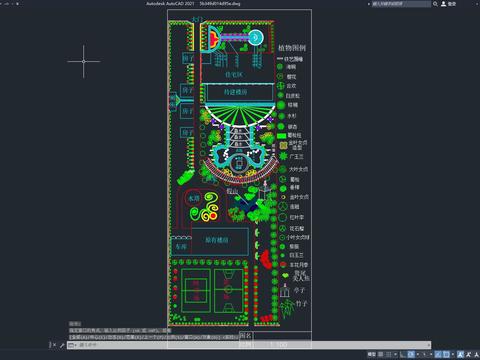Toggle object snap tracking icon
This screenshot has width=480, height=360.
click(438, 354)
